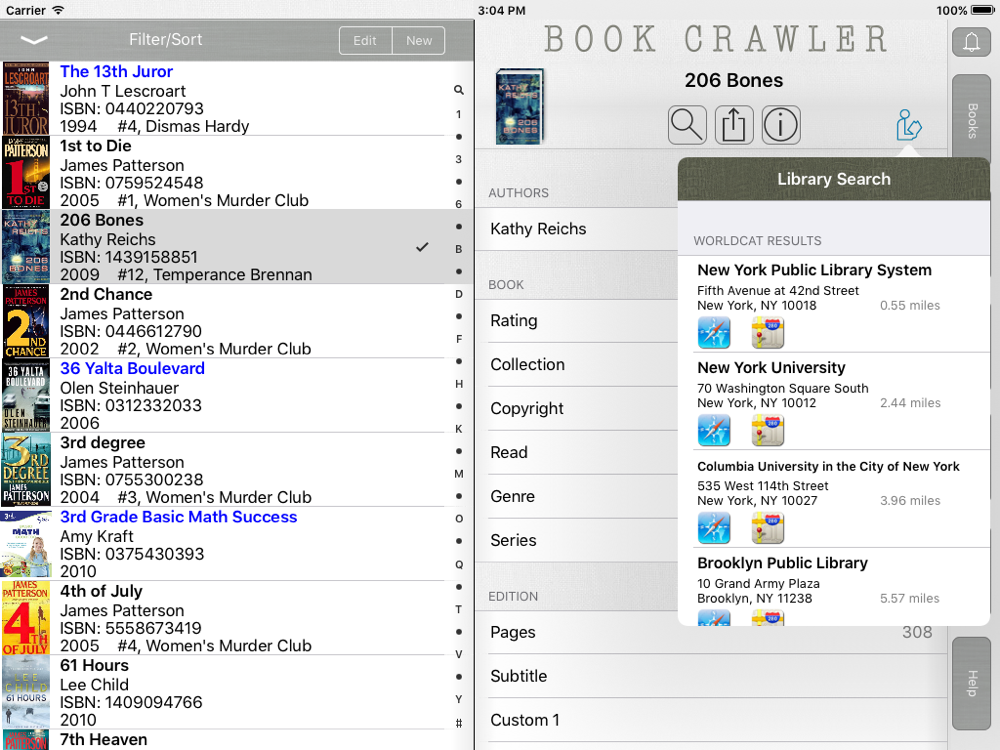
Task: Open the book titled 36 Yalta Boulevard
Action: click(x=132, y=369)
